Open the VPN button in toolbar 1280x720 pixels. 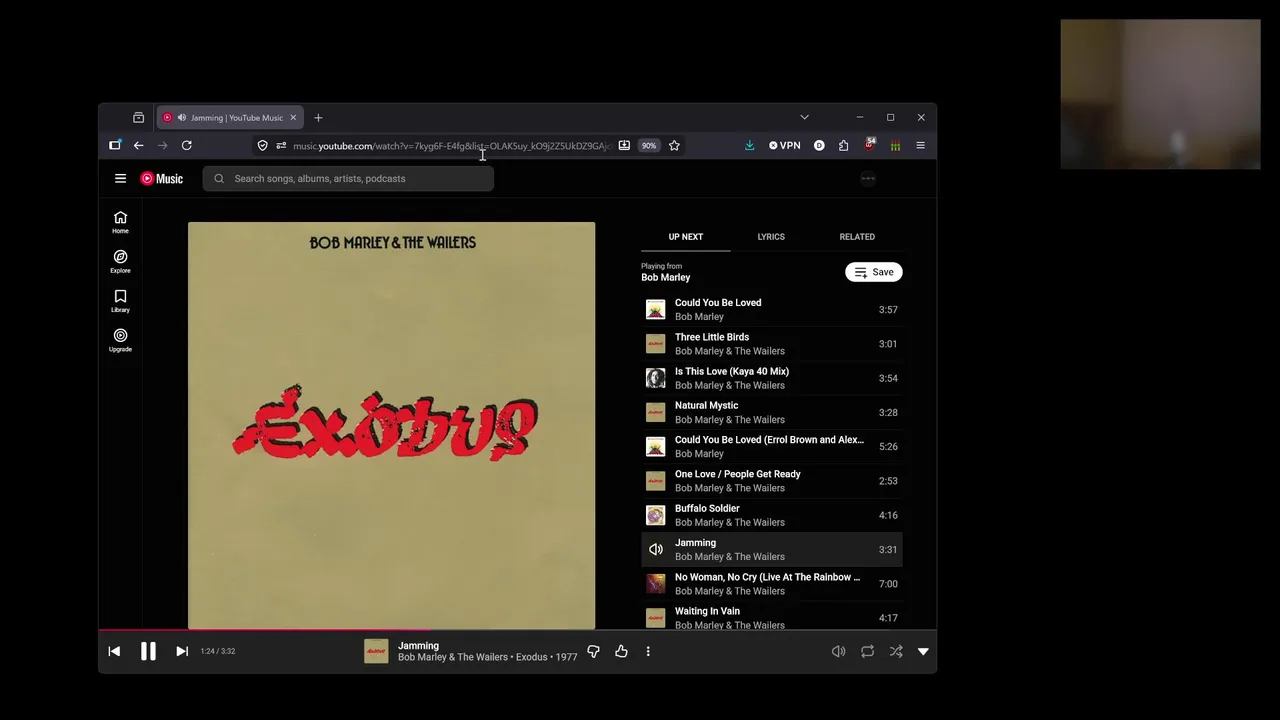tap(785, 145)
